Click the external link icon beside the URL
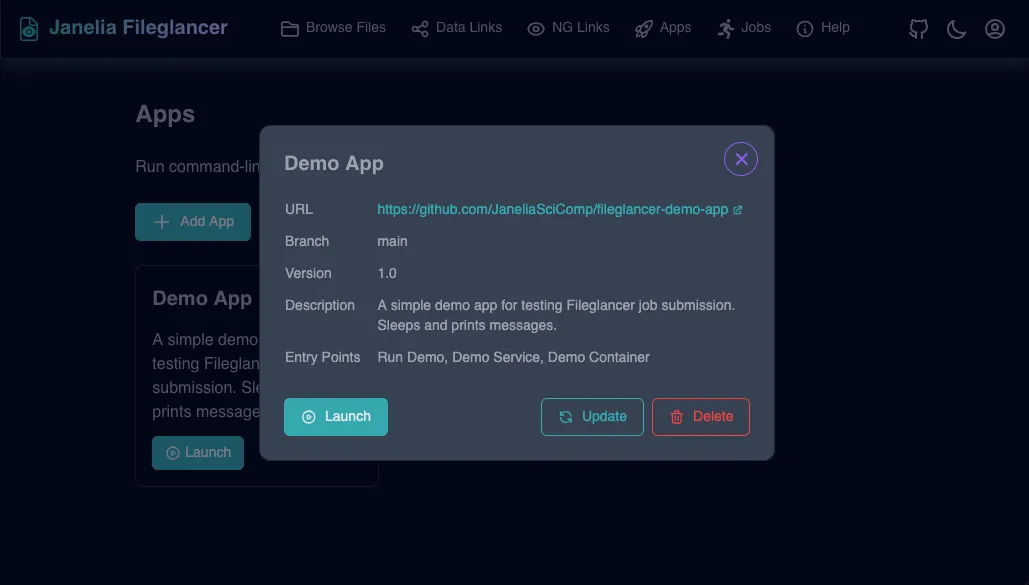Image resolution: width=1029 pixels, height=585 pixels. (737, 209)
